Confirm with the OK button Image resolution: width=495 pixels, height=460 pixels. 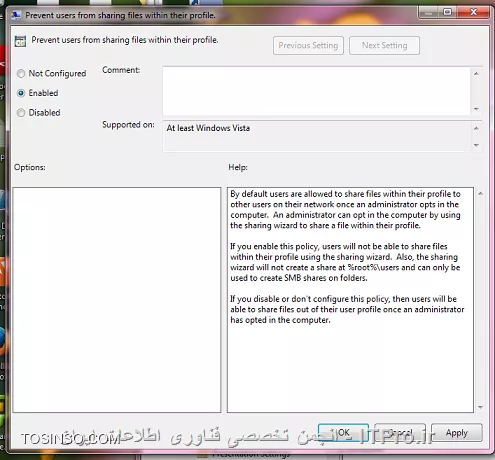(x=343, y=433)
